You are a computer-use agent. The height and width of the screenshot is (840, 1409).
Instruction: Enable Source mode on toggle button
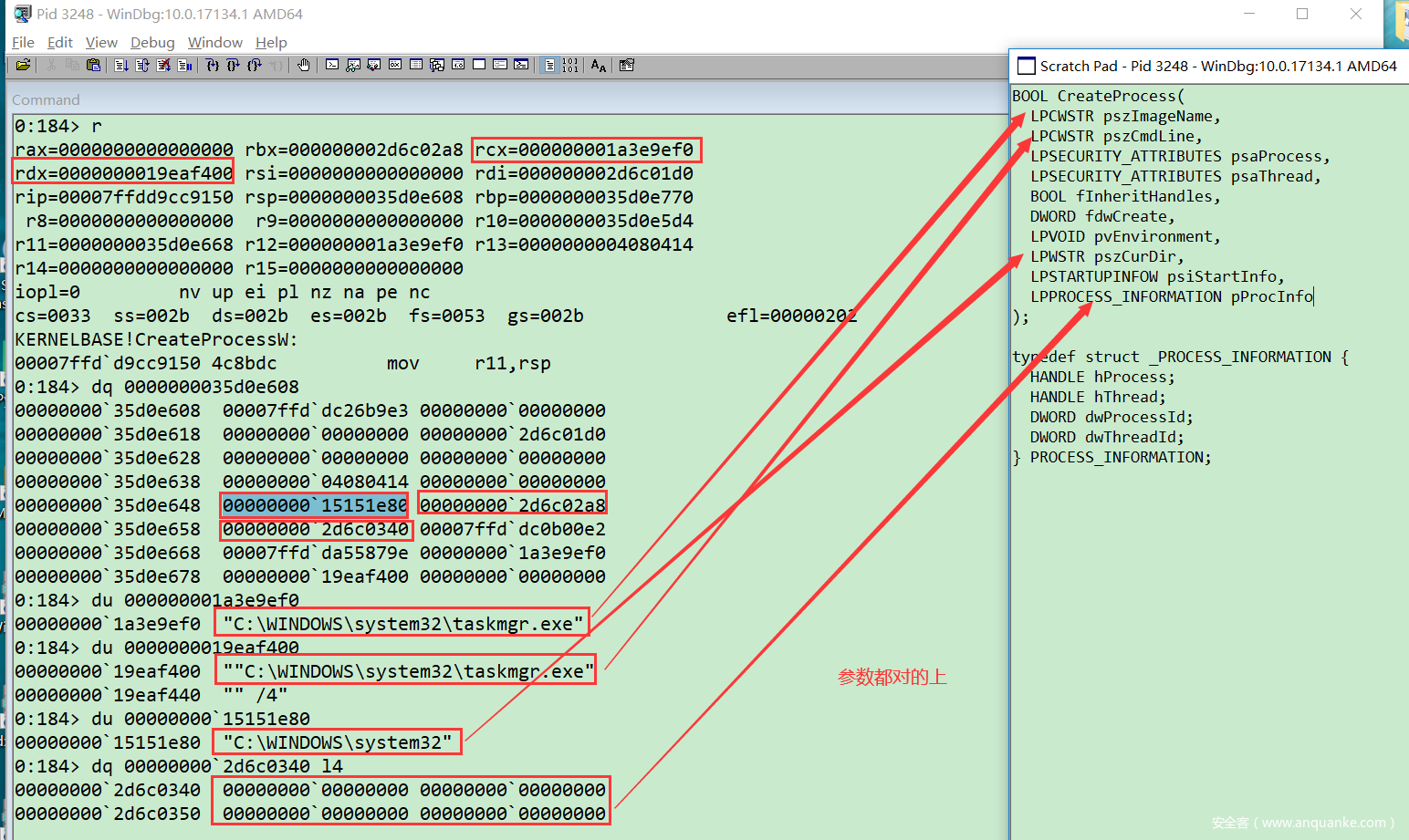[549, 65]
